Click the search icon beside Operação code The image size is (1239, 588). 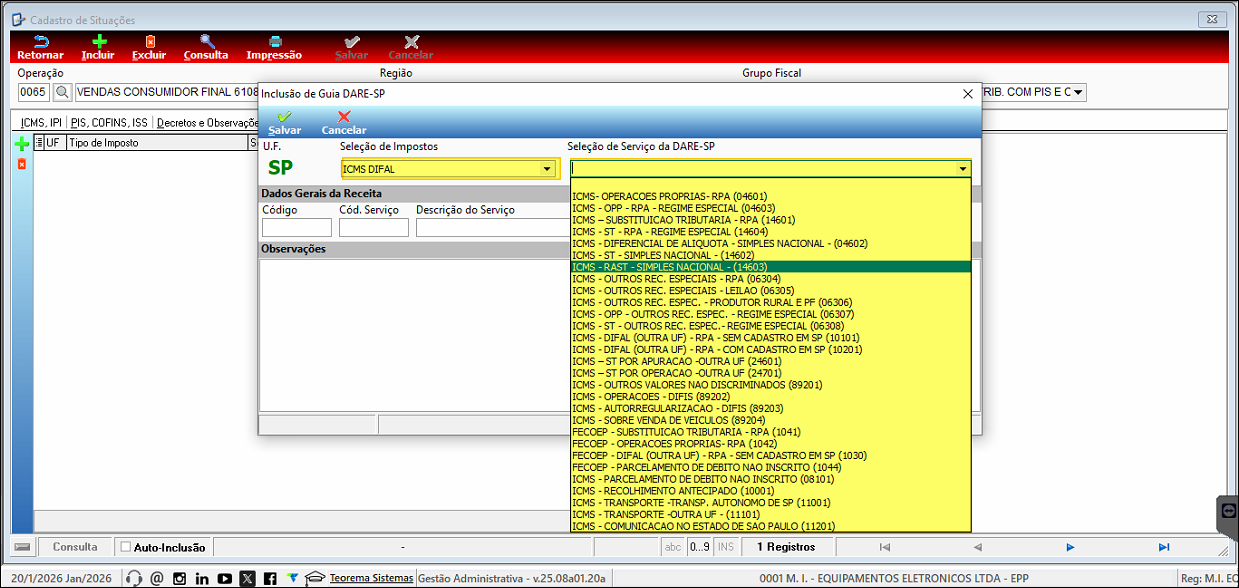tap(62, 92)
